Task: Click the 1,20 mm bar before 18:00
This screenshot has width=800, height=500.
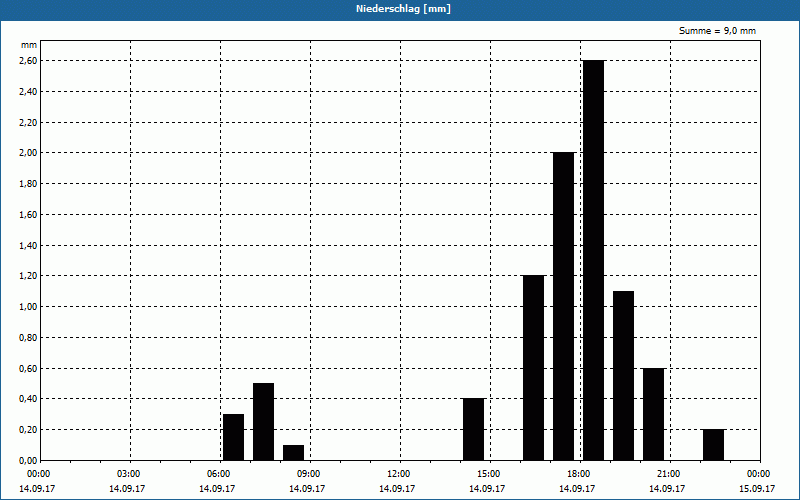Action: (x=534, y=368)
